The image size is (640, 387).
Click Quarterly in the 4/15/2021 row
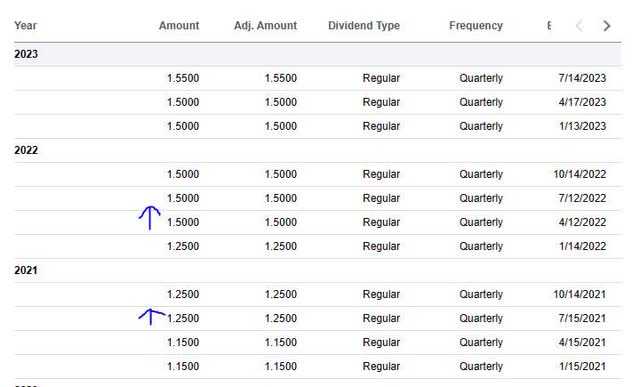click(481, 343)
